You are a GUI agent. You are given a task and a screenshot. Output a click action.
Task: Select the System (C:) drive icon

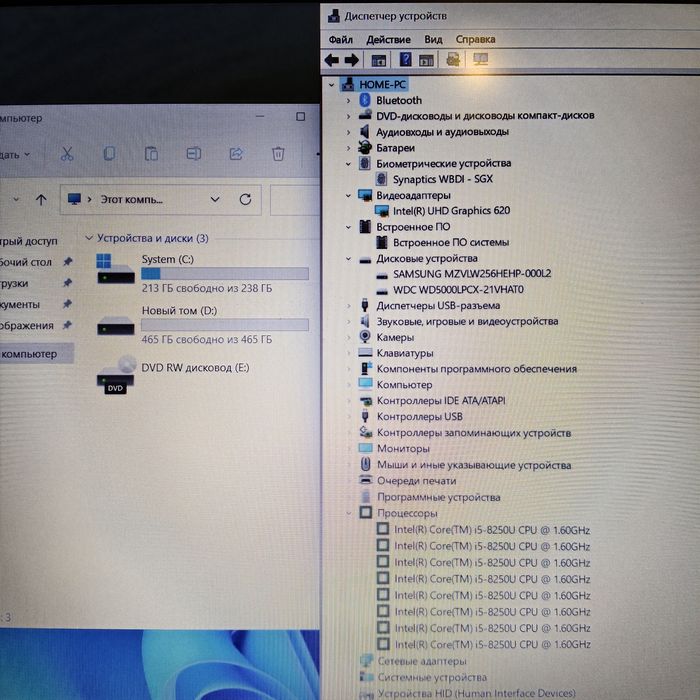point(115,269)
